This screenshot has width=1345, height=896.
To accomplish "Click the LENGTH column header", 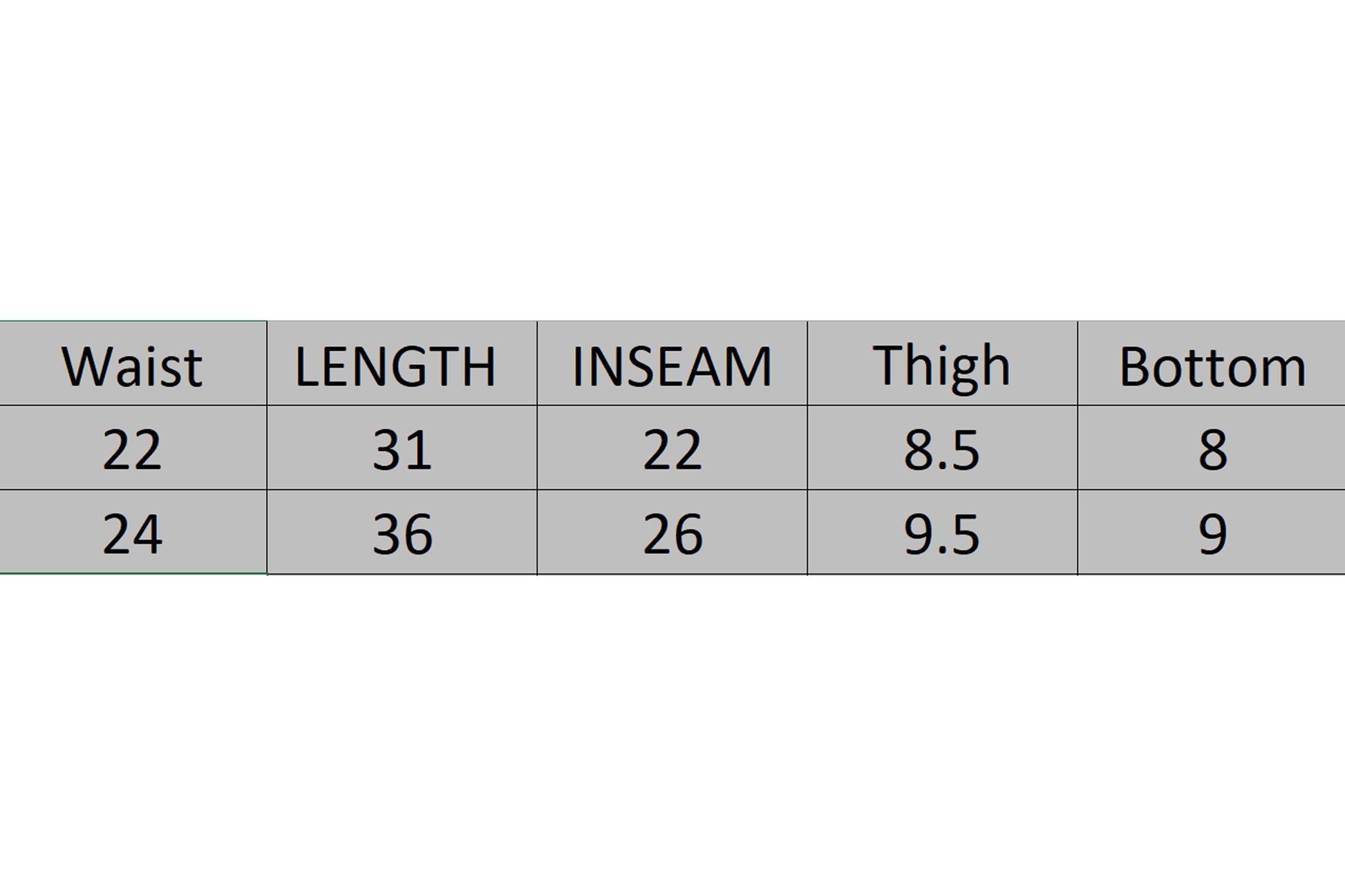I will point(402,365).
